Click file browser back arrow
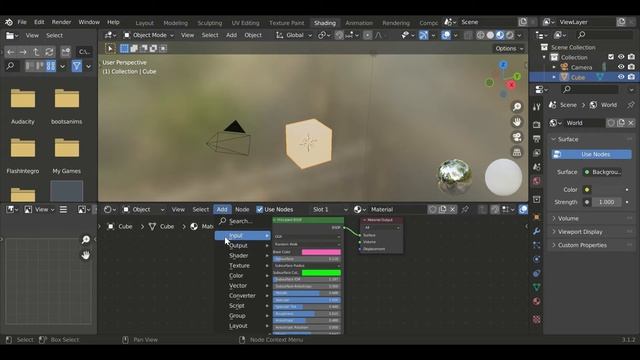 [x=11, y=52]
